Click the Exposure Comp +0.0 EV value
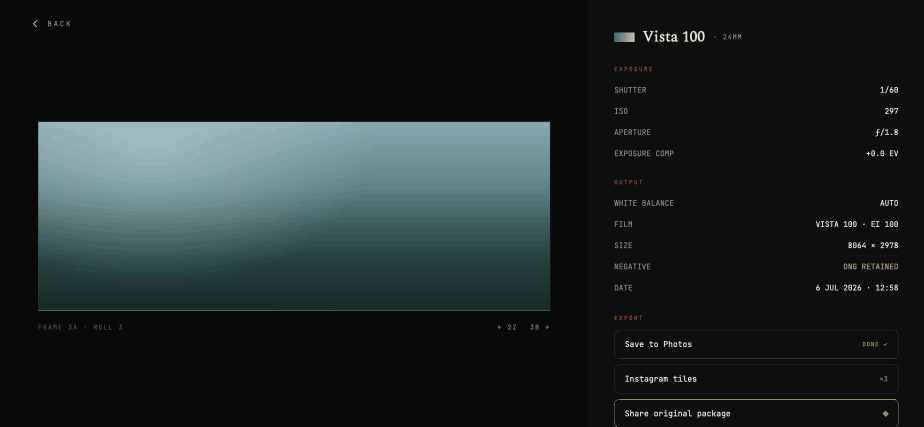 (x=882, y=154)
